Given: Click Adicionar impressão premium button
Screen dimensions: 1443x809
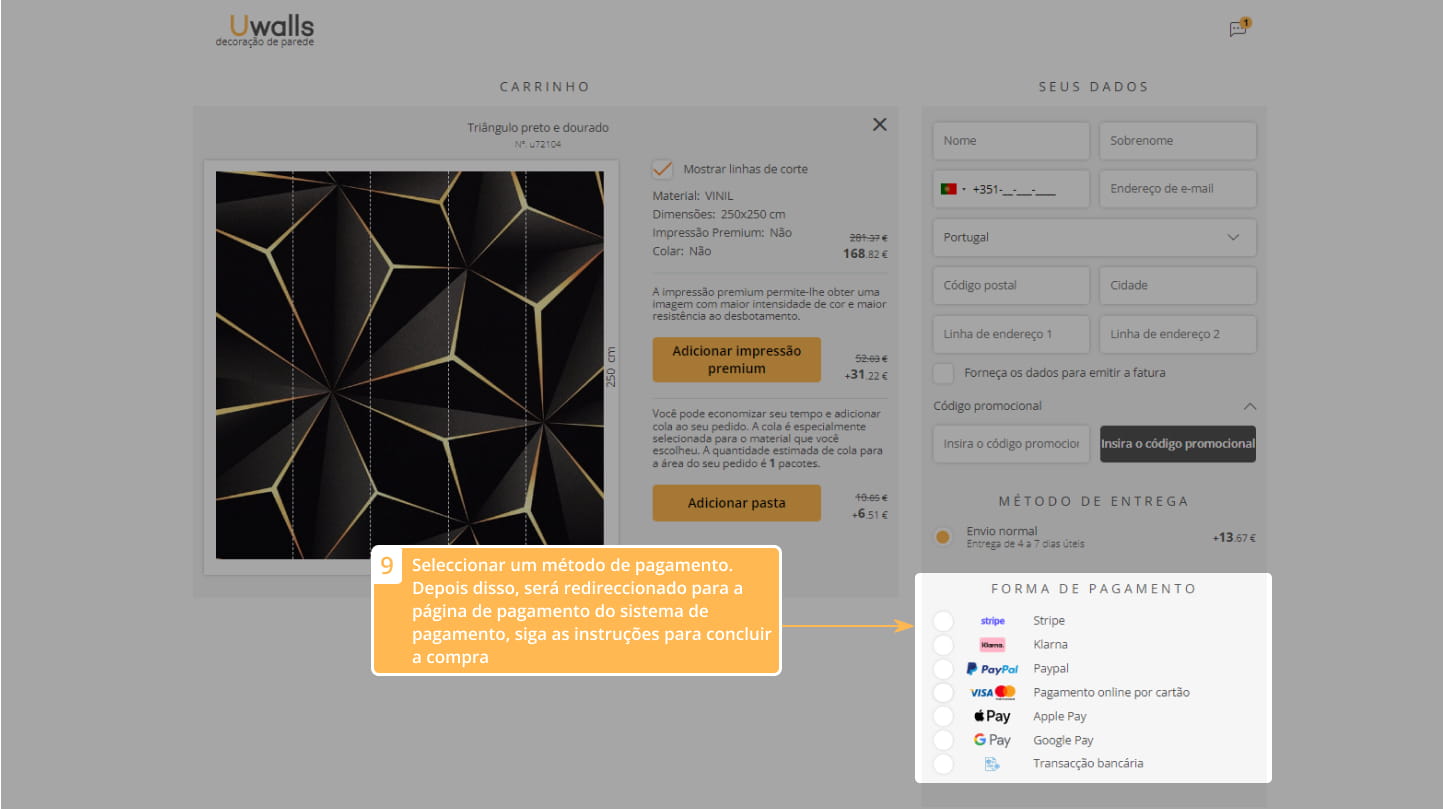Looking at the screenshot, I should [736, 360].
